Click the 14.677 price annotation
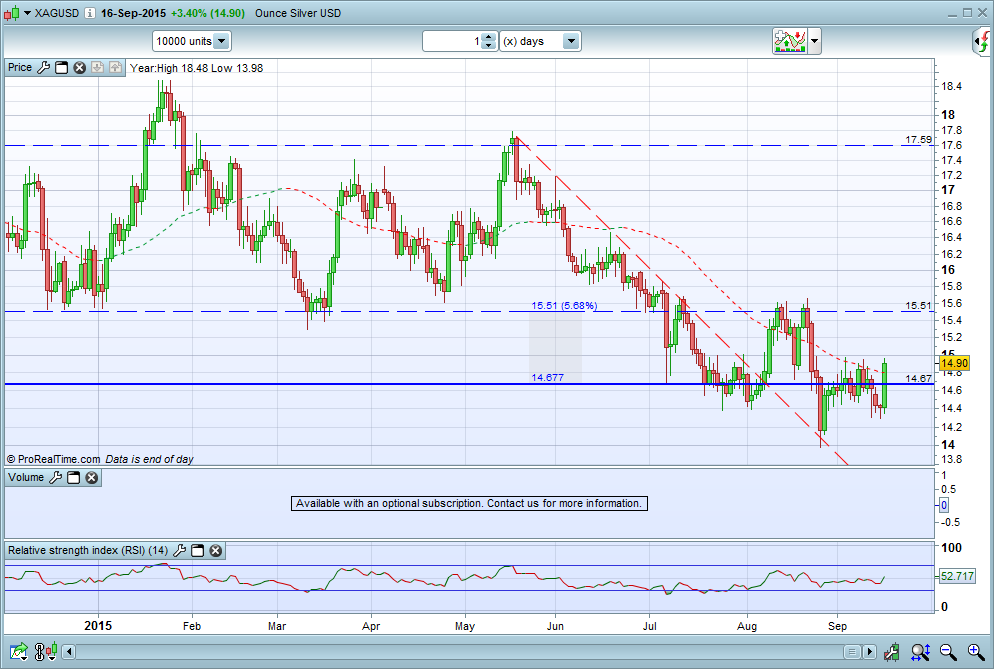The width and height of the screenshot is (994, 669). (547, 378)
